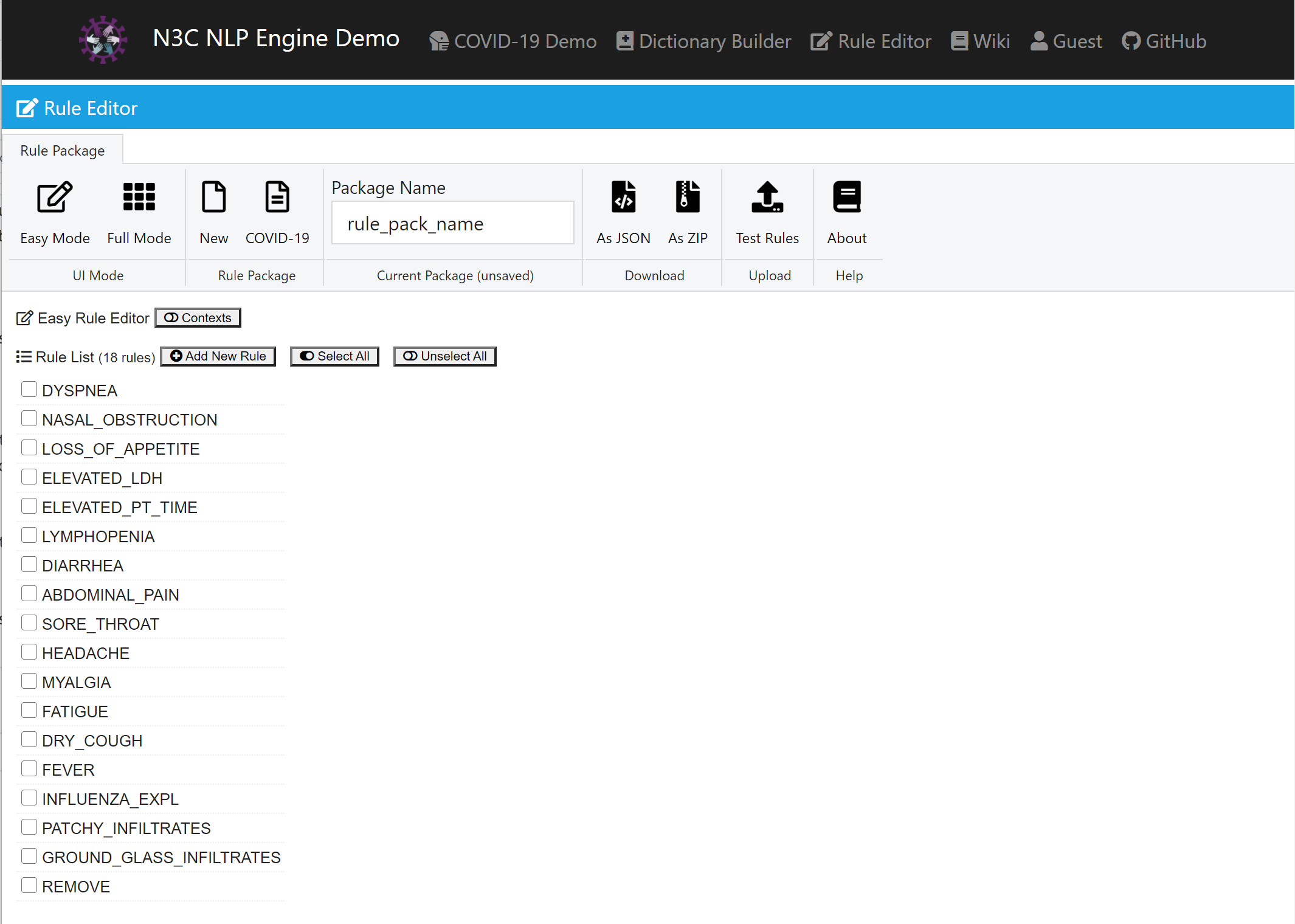1295x924 pixels.
Task: Check the DYSPNEA rule checkbox
Action: (x=29, y=389)
